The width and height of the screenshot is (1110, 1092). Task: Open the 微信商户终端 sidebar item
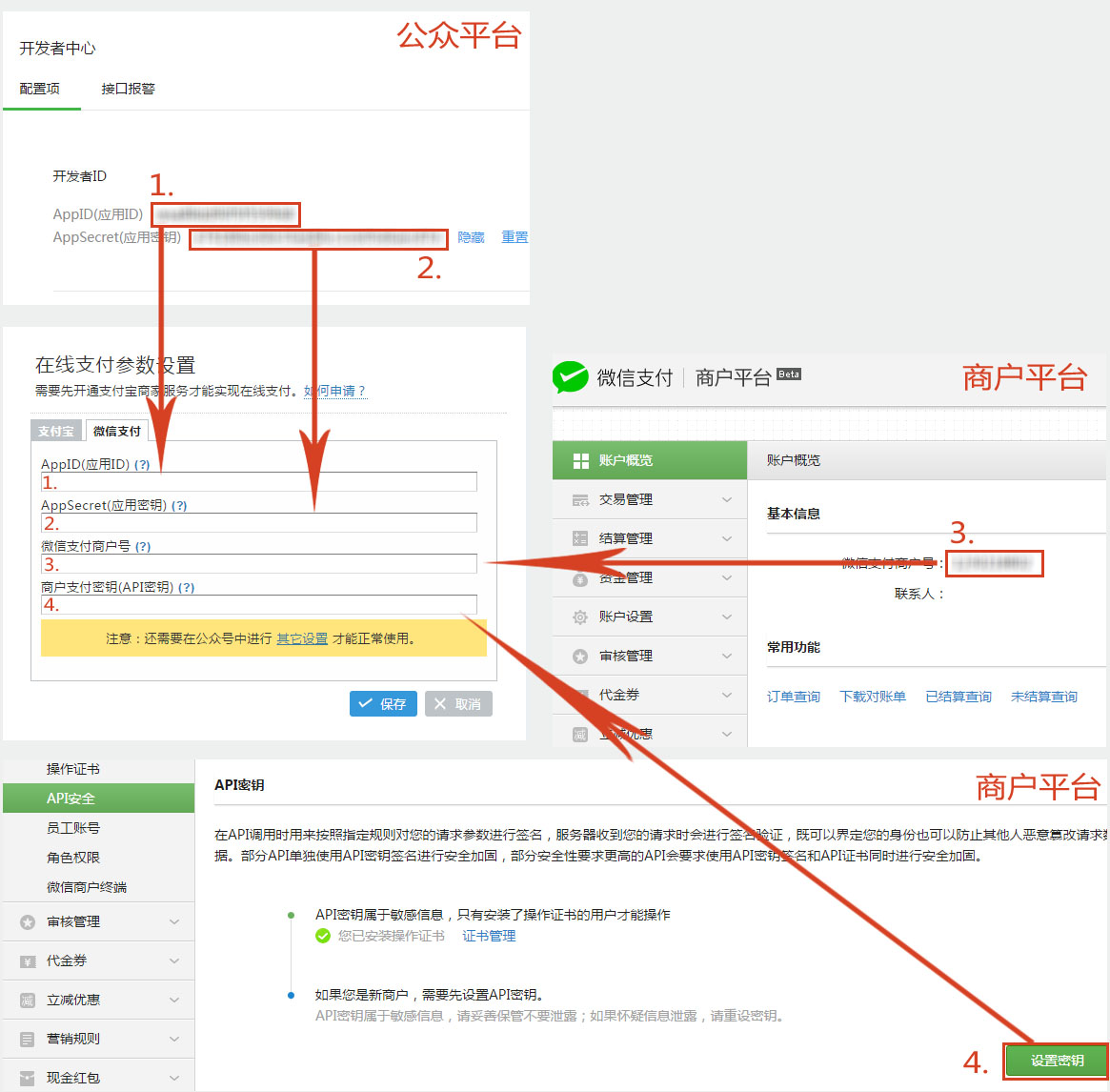click(x=87, y=888)
